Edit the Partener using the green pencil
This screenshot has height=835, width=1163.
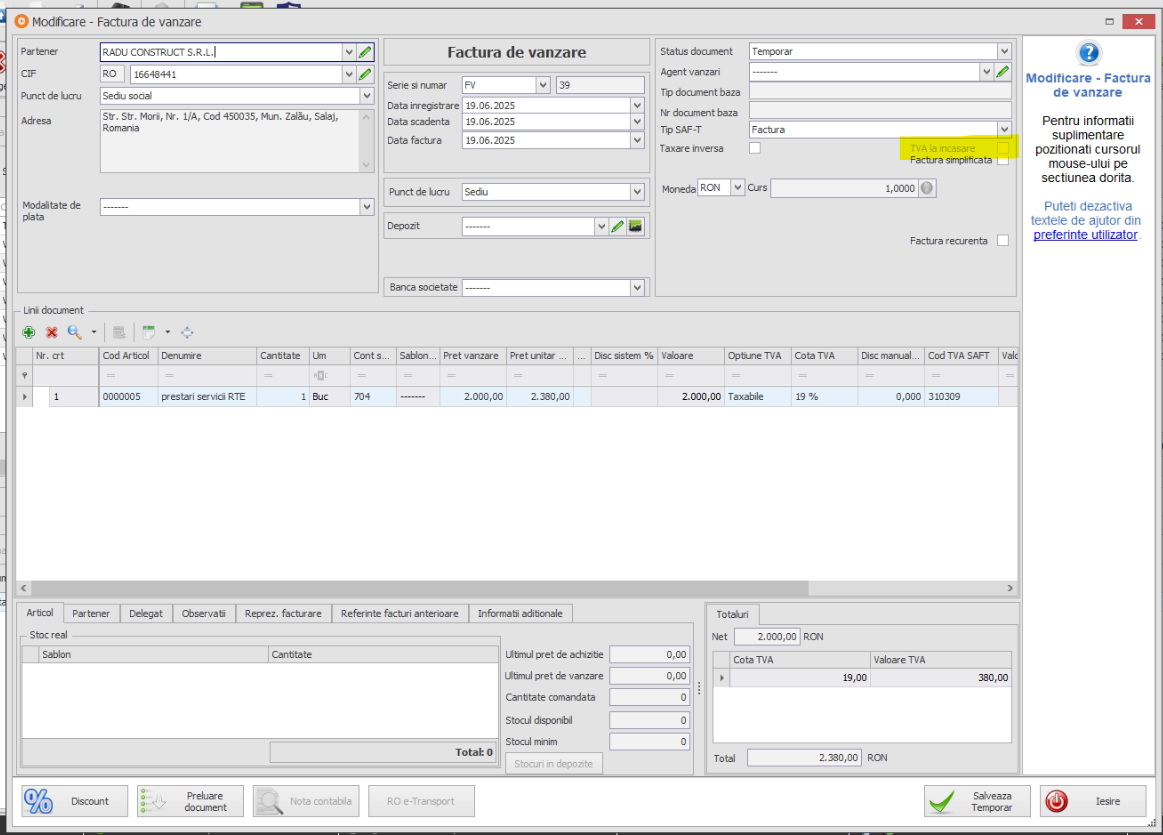point(365,52)
